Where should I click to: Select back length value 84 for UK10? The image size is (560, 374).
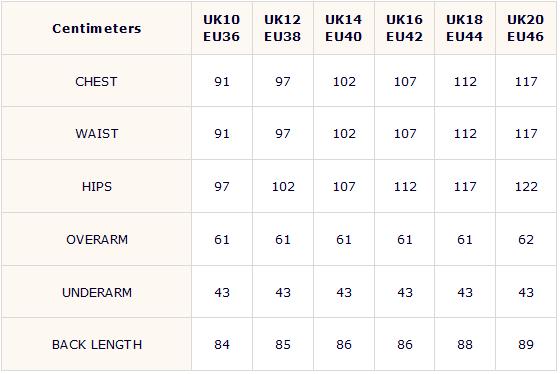click(222, 345)
